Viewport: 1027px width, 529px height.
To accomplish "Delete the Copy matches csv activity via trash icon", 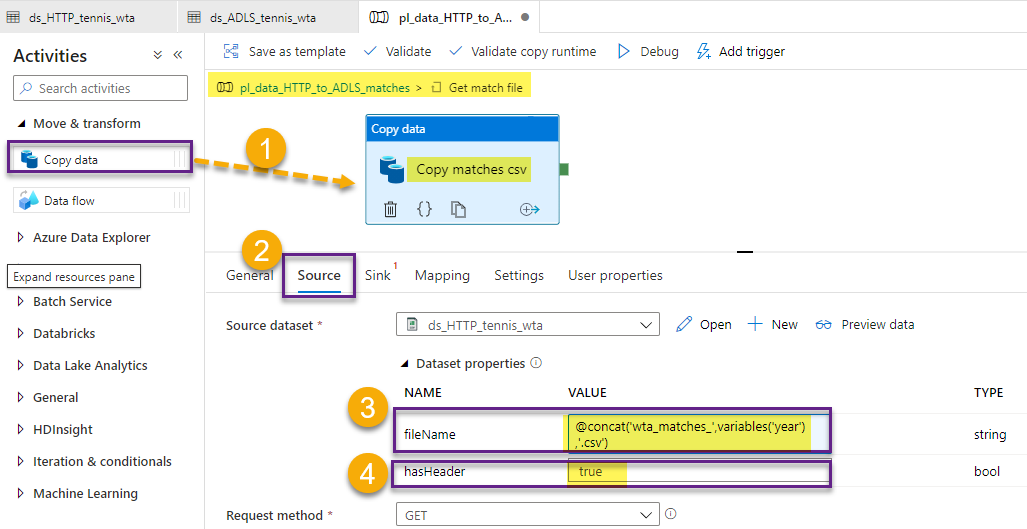I will [391, 209].
